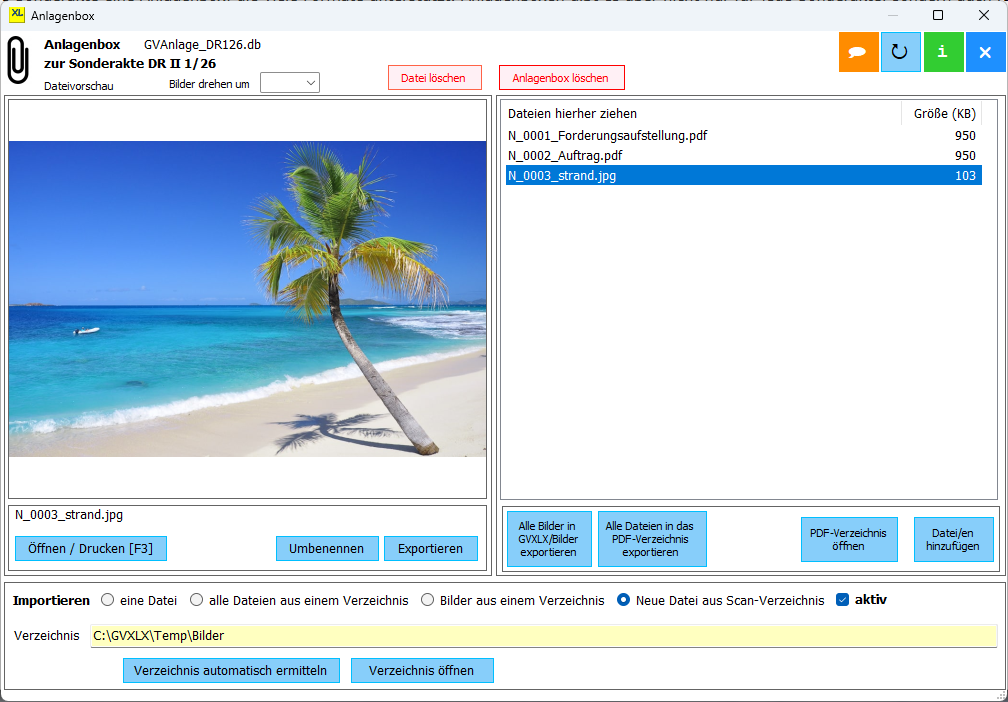
Task: Click the blue refresh arrow icon
Action: [x=900, y=52]
